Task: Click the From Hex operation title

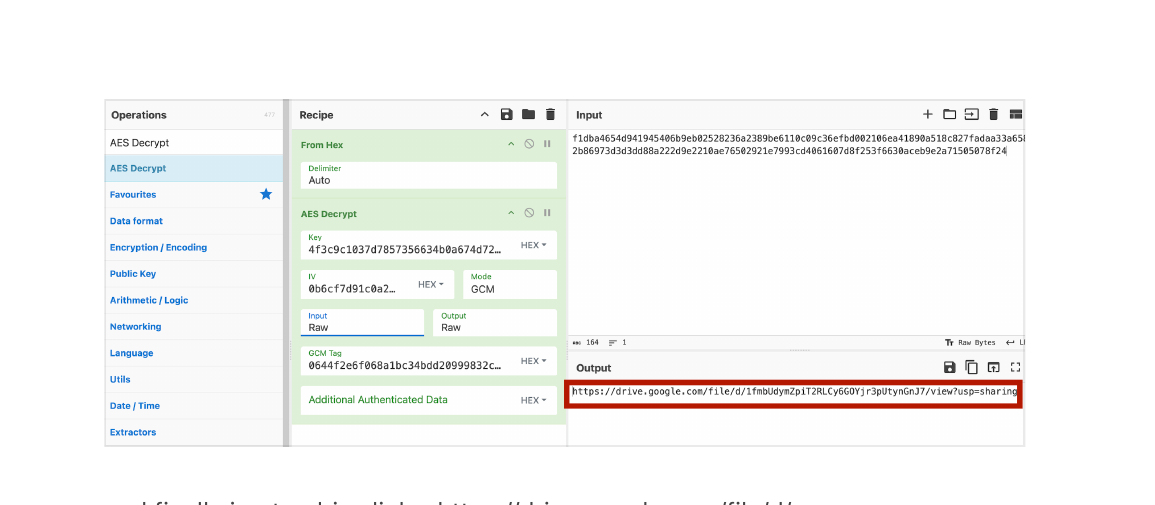Action: [x=322, y=145]
